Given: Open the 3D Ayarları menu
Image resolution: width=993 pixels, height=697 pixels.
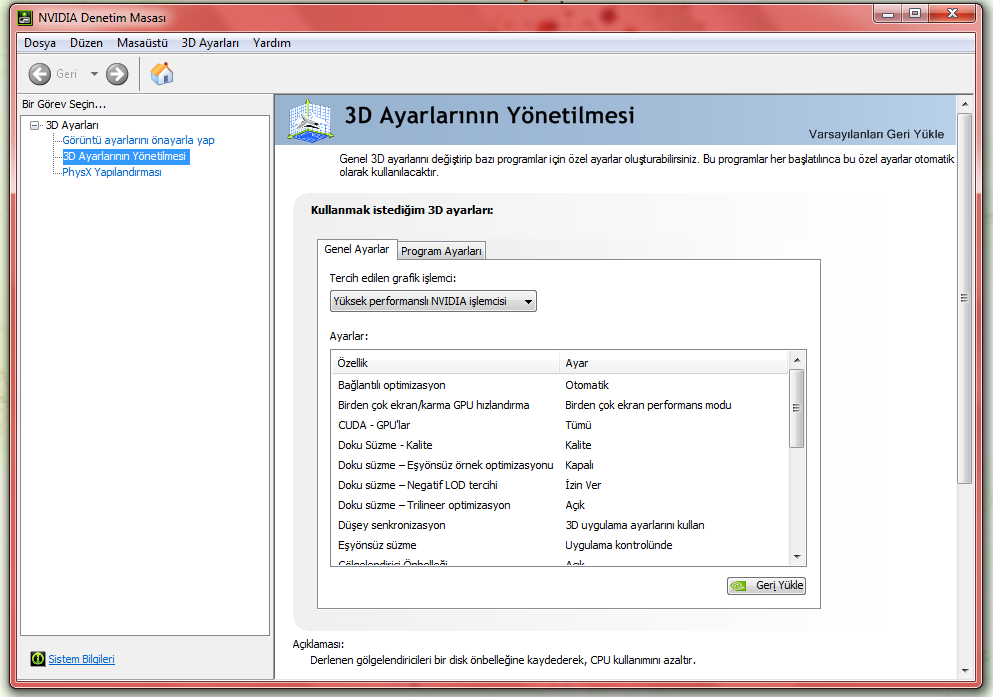Looking at the screenshot, I should click(x=210, y=43).
